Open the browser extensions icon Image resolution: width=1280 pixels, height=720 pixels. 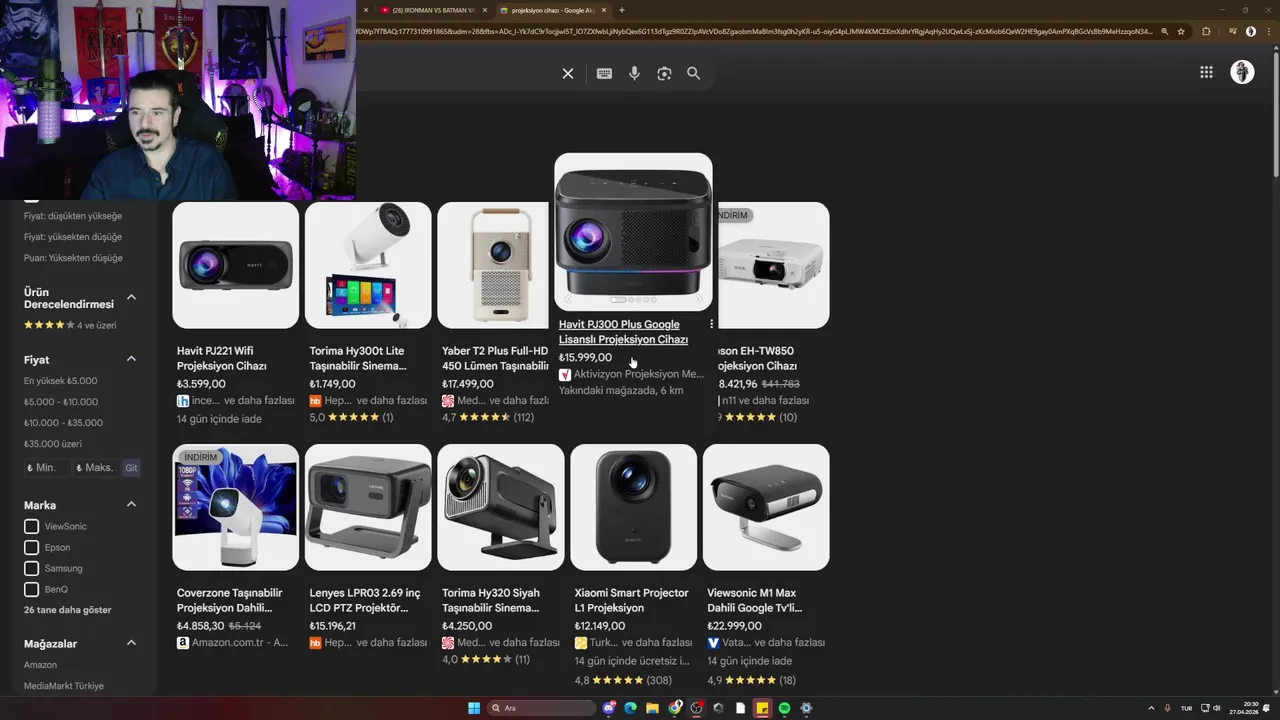tap(1206, 31)
